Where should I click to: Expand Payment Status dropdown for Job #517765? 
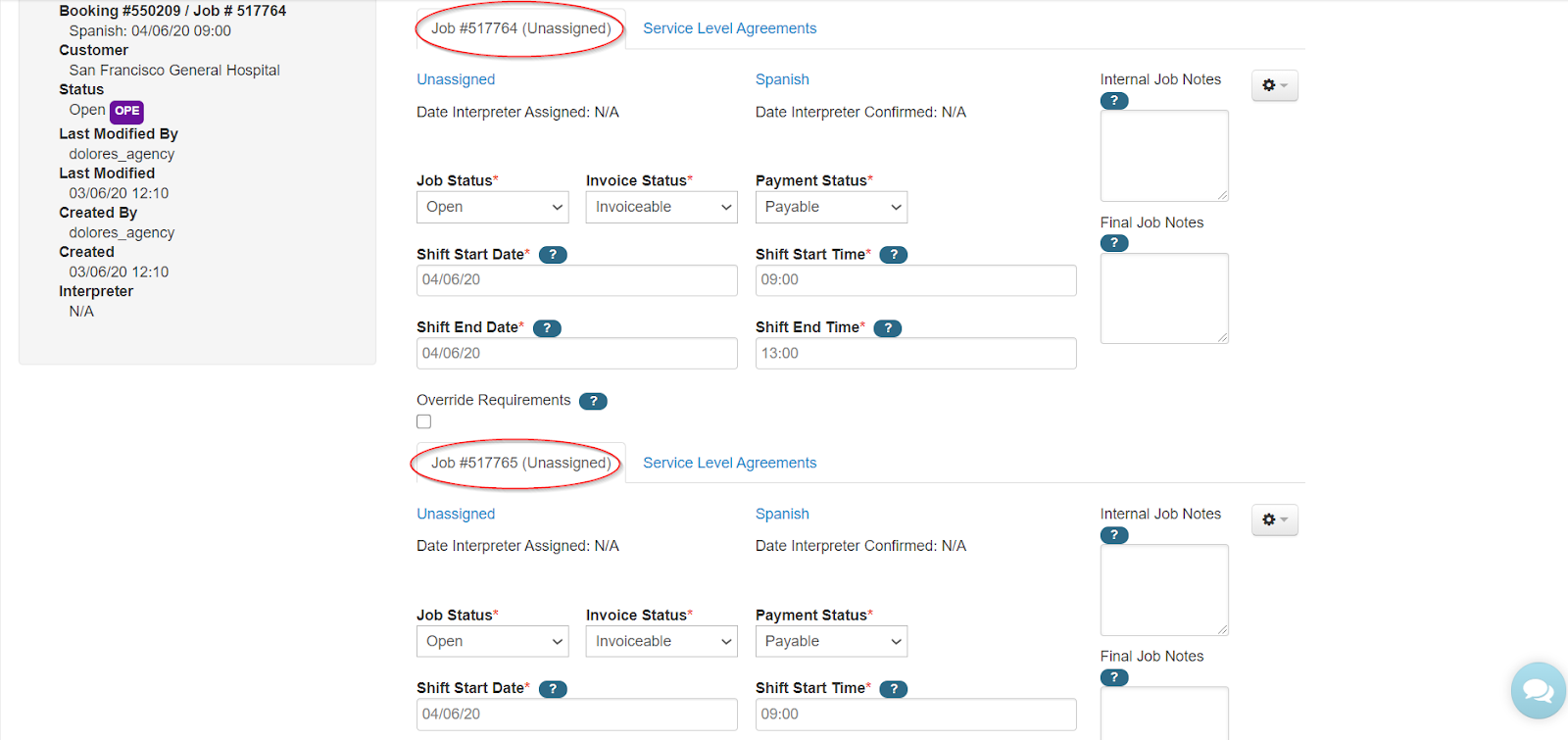pyautogui.click(x=831, y=642)
